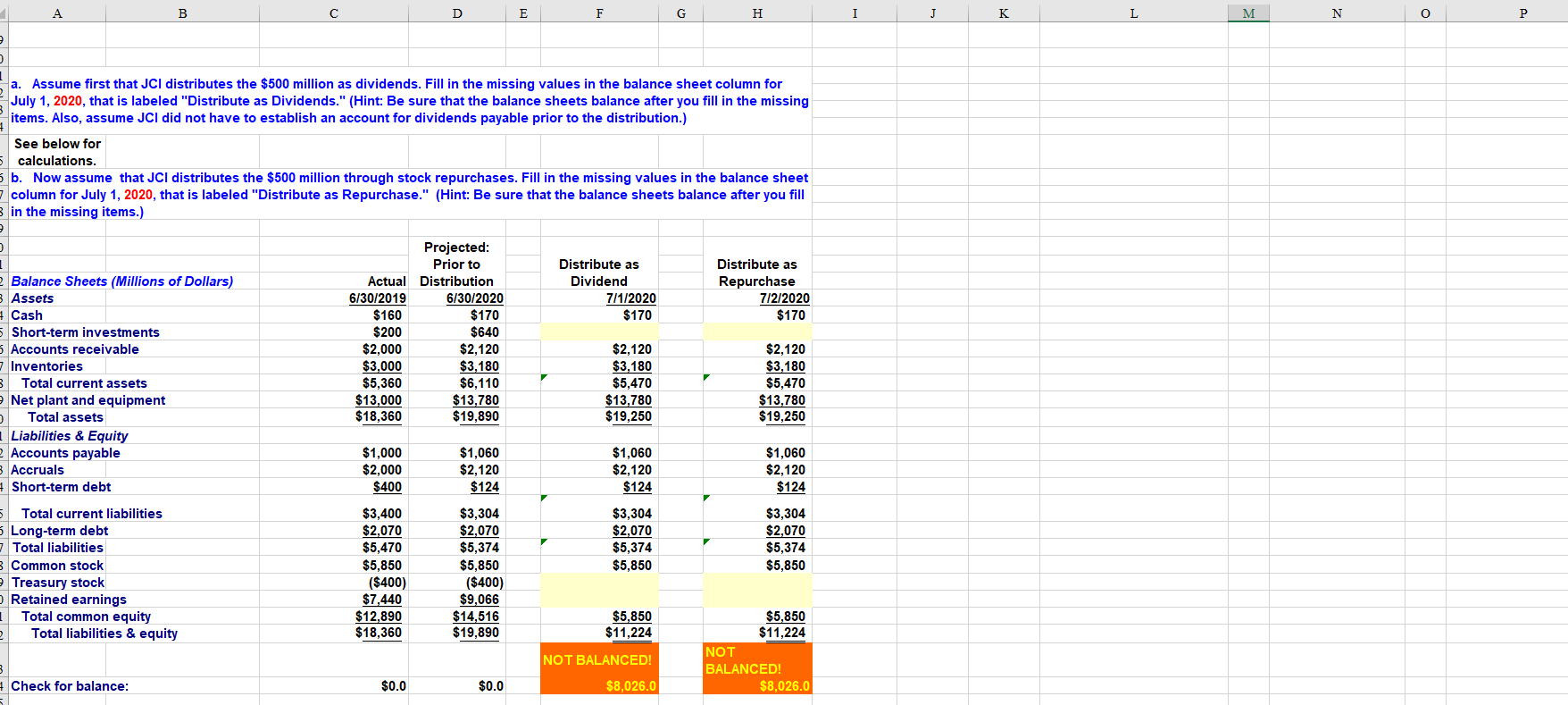Select column F header
This screenshot has height=705, width=1568.
tap(599, 13)
